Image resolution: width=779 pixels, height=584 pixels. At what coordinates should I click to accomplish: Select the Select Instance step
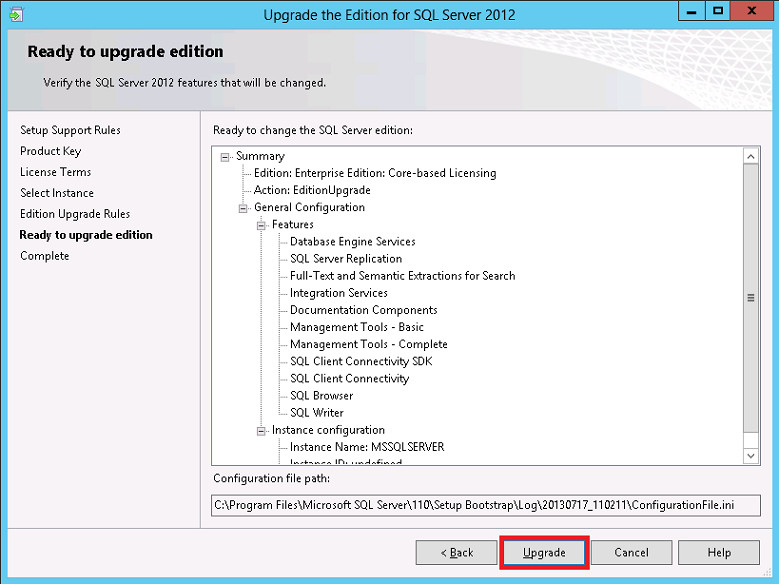click(x=57, y=193)
